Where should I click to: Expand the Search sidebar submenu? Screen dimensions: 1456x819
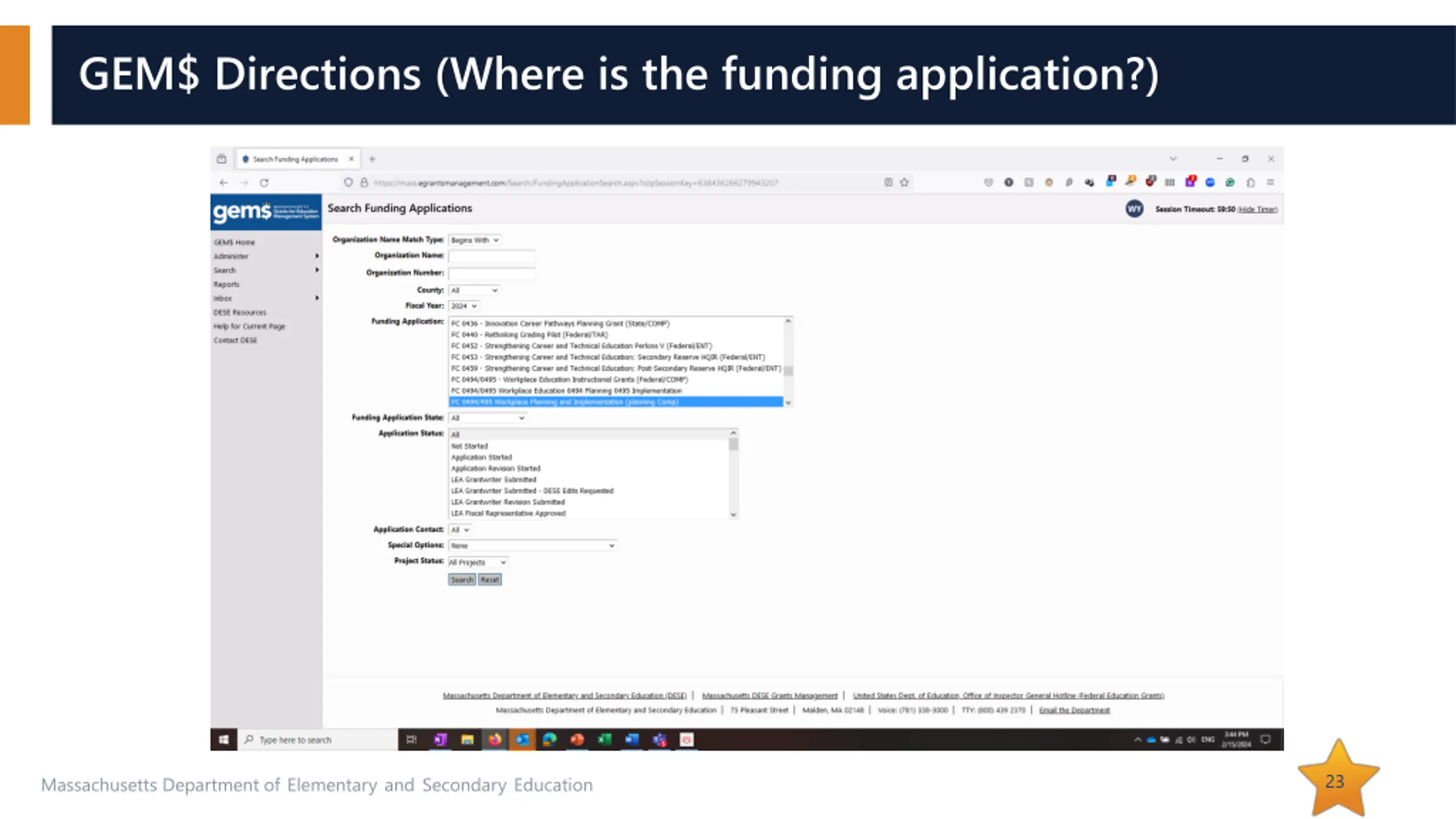317,270
